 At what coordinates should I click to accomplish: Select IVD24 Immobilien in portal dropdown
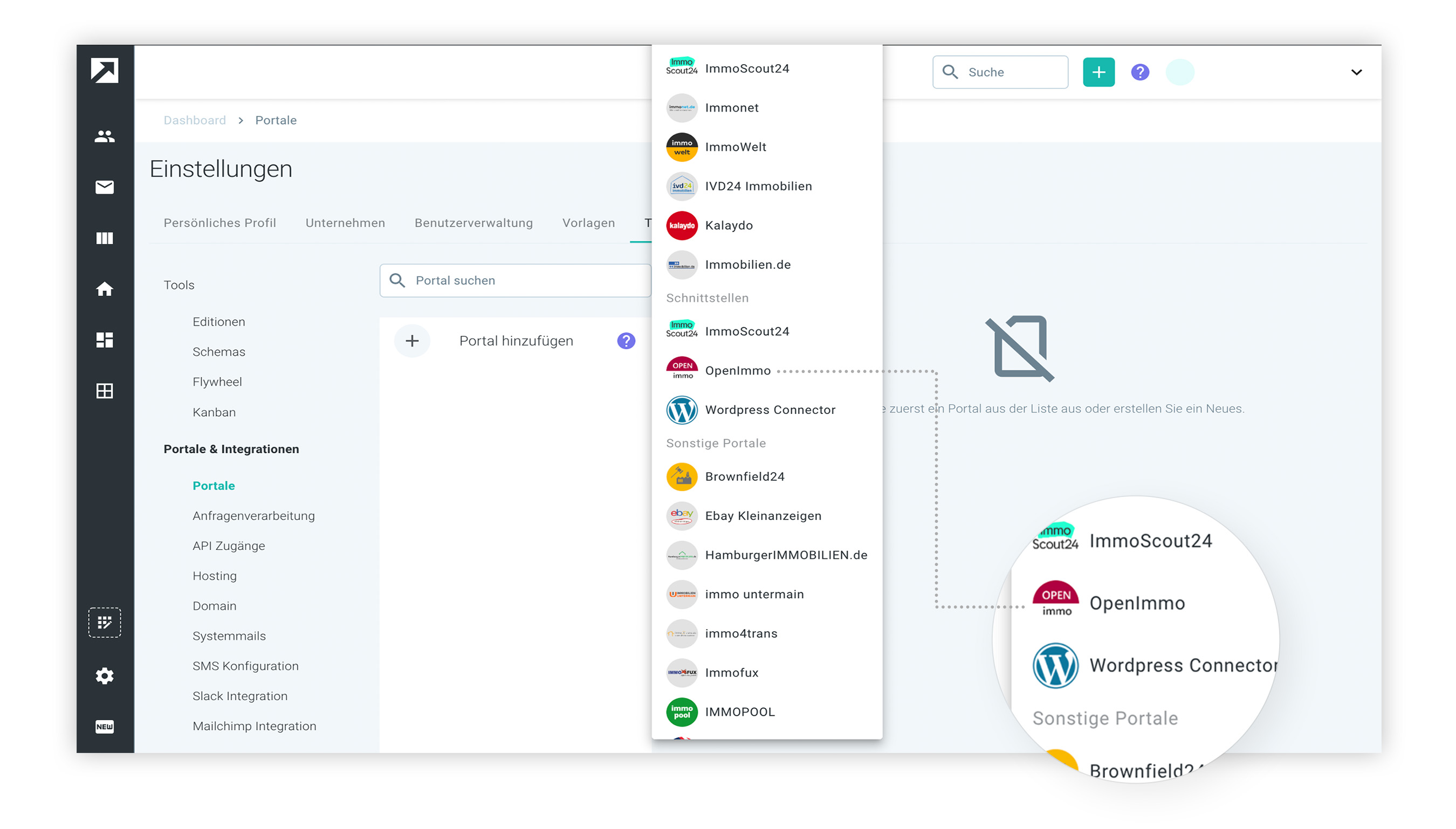coord(767,186)
